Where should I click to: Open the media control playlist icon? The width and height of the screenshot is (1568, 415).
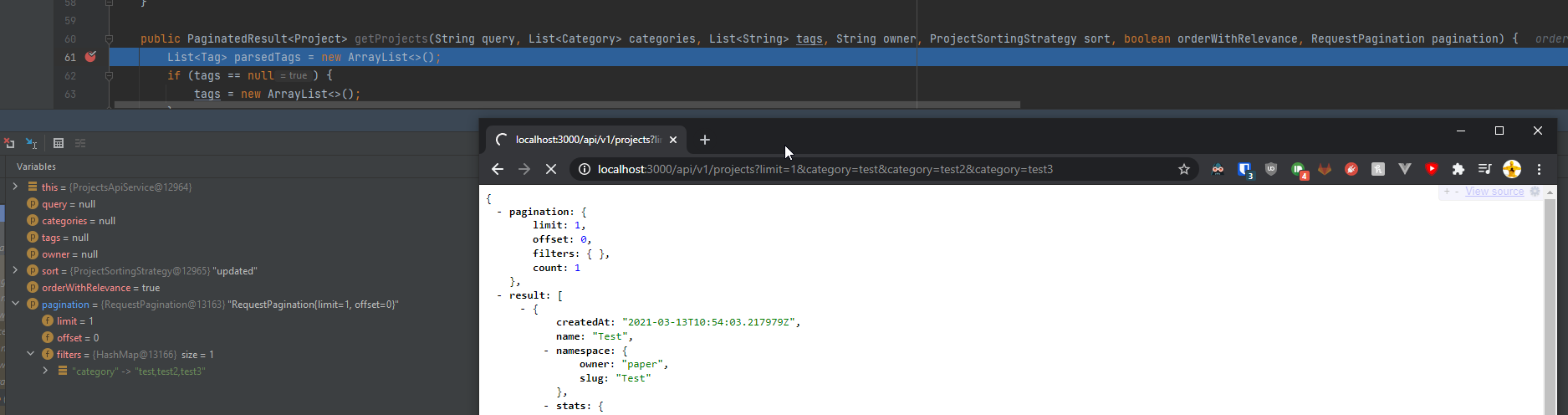[1484, 169]
